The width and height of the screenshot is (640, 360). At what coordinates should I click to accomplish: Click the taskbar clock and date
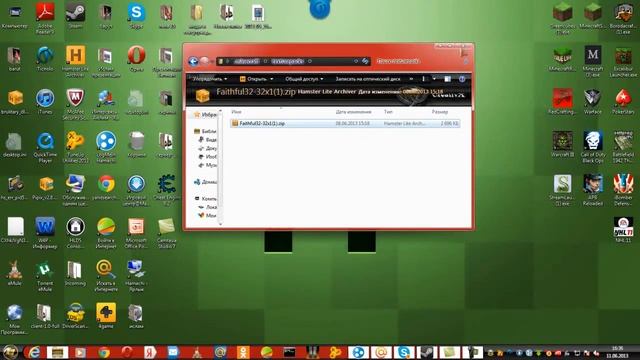point(617,352)
